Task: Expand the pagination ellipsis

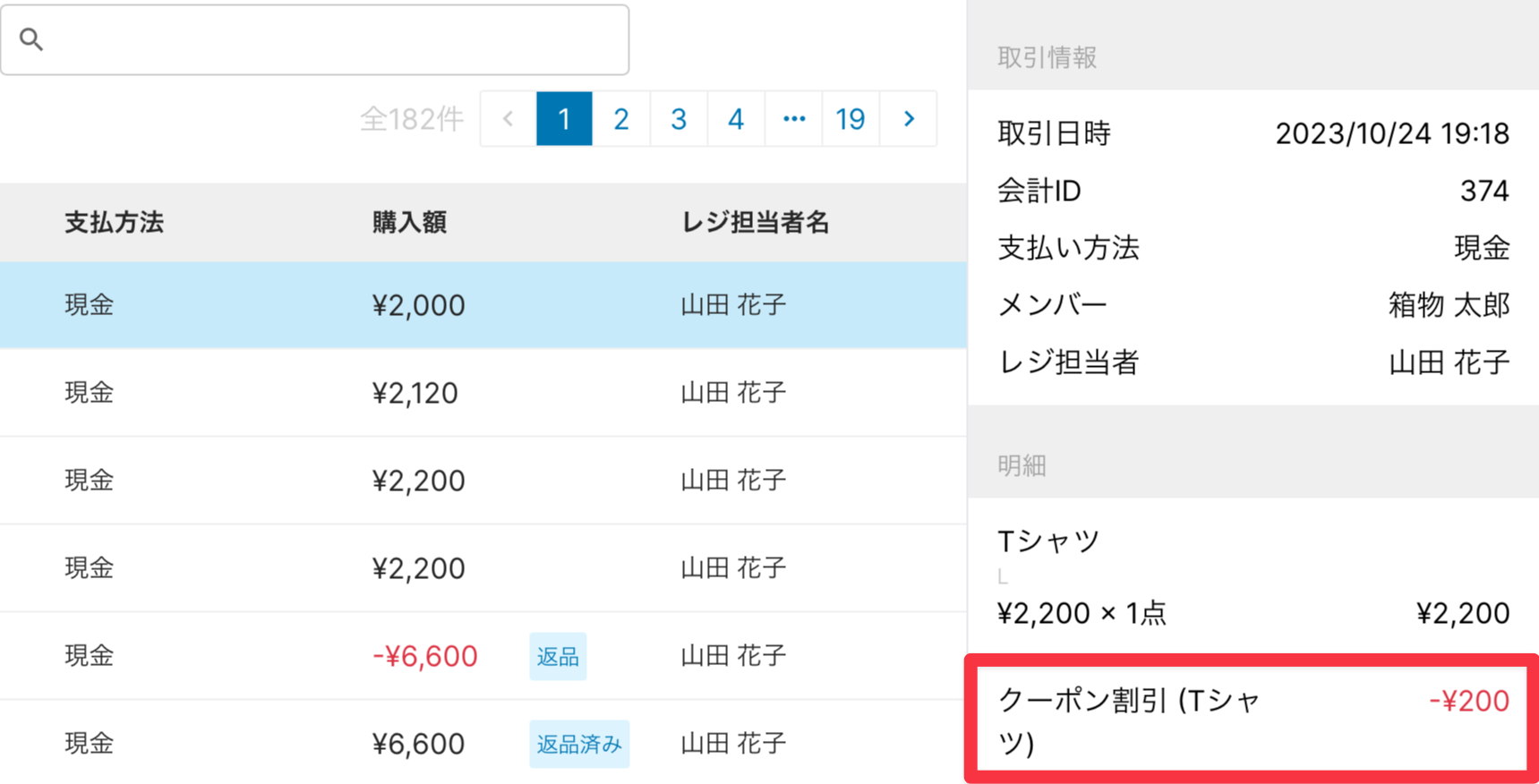Action: pyautogui.click(x=793, y=118)
